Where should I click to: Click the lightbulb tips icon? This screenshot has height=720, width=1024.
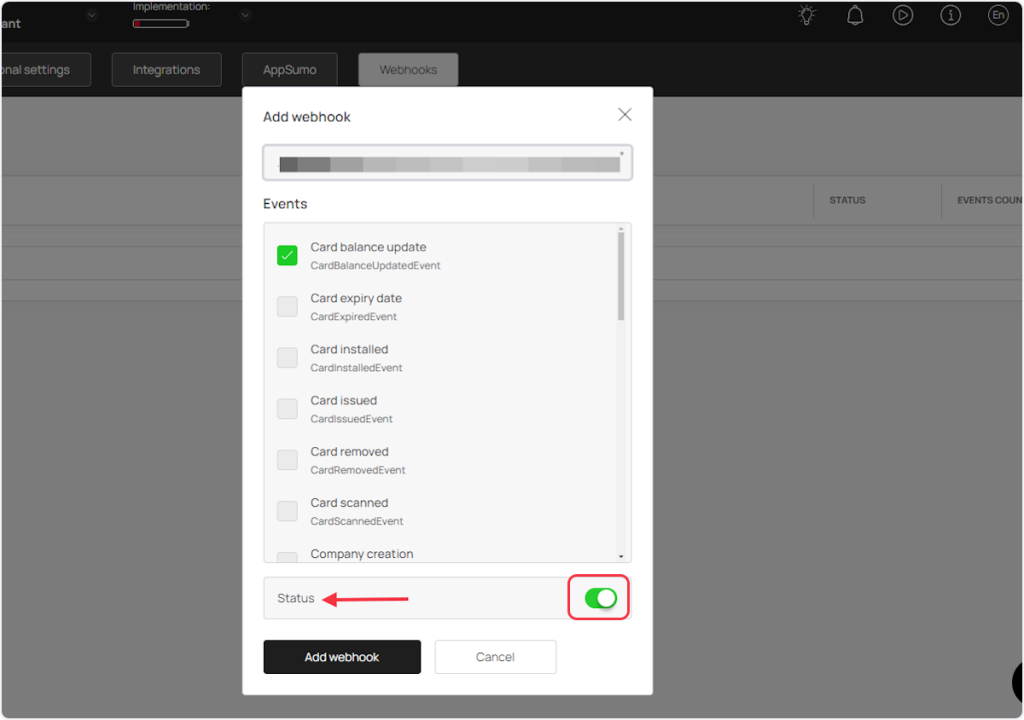[x=807, y=15]
